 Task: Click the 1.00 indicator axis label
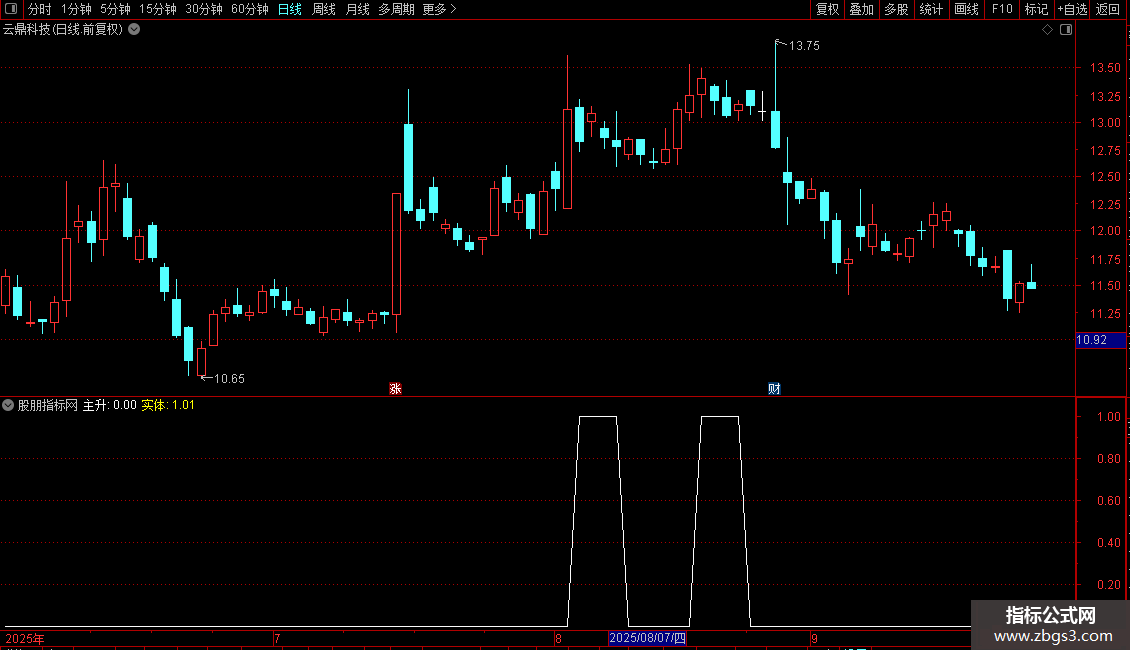1108,417
